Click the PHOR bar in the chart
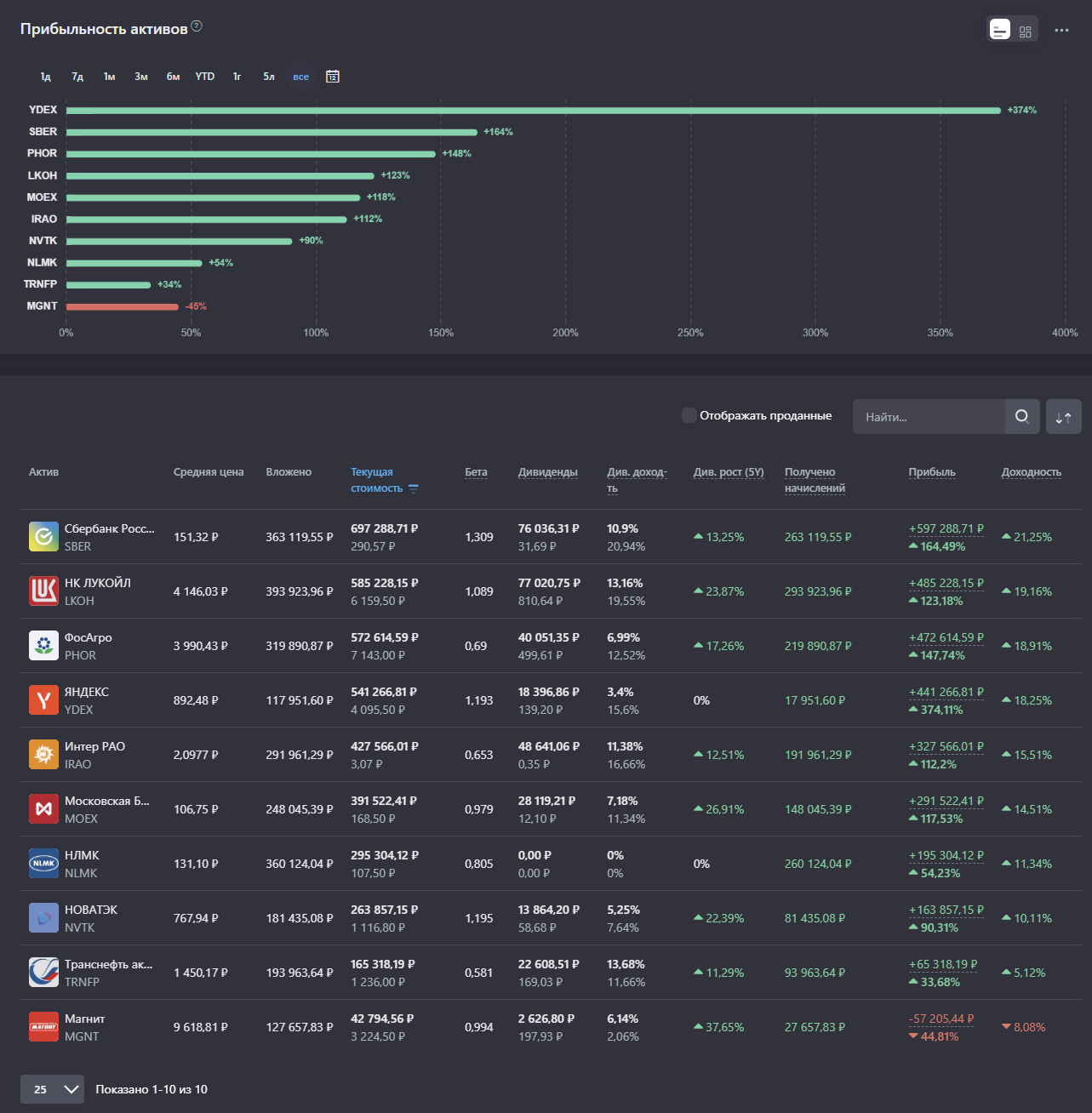This screenshot has width=1092, height=1113. [251, 154]
